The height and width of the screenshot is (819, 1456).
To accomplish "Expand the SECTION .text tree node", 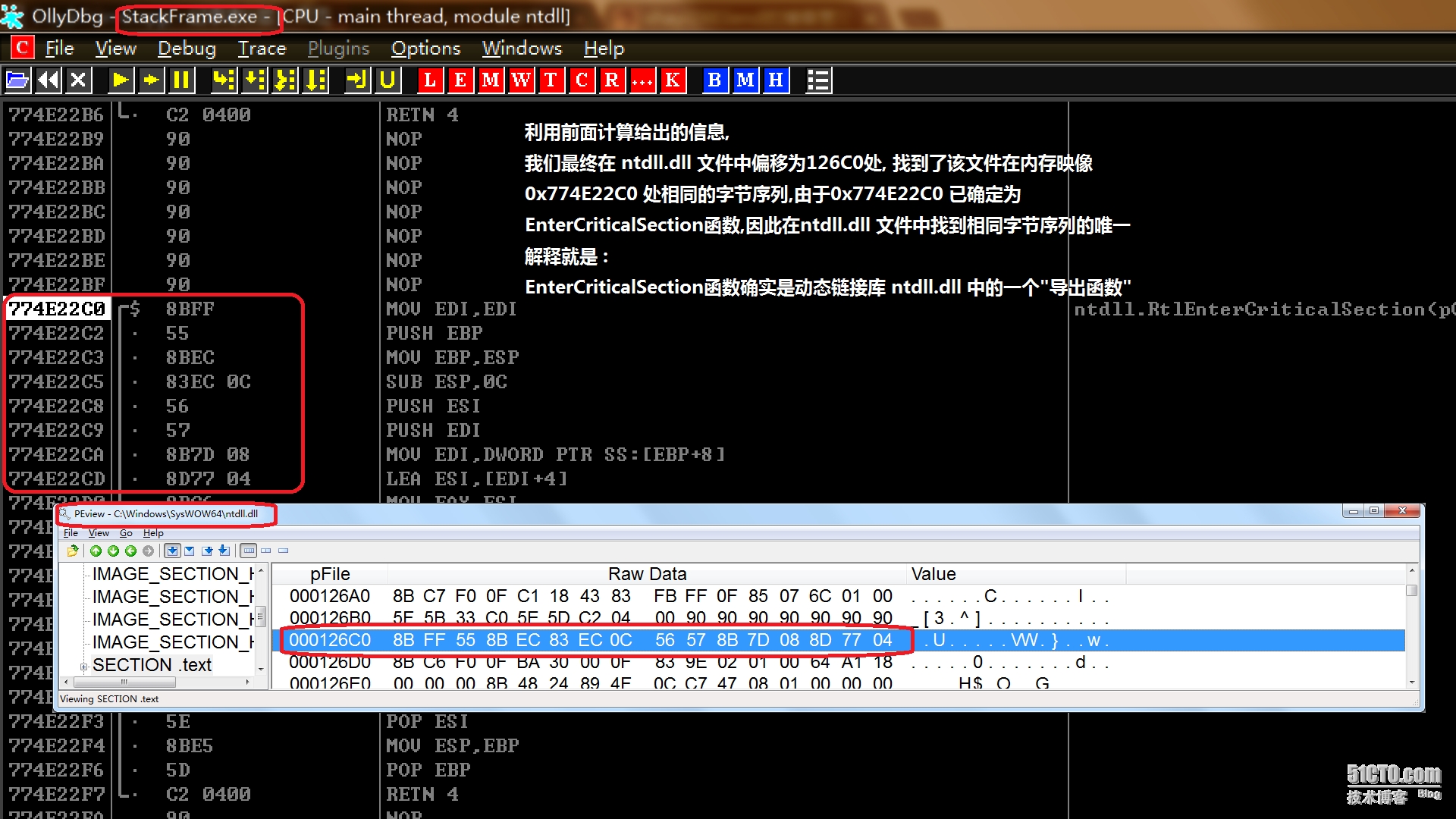I will [84, 667].
